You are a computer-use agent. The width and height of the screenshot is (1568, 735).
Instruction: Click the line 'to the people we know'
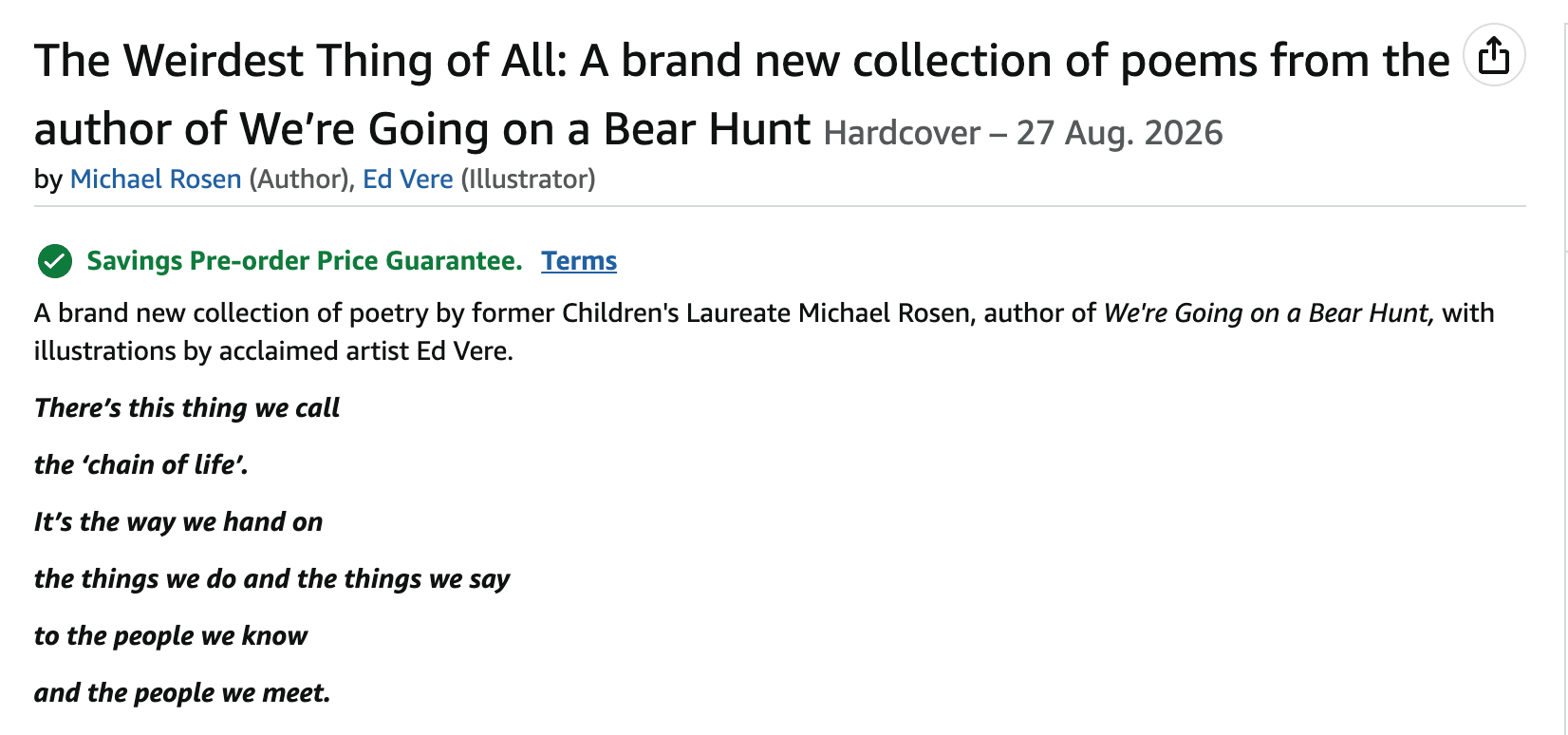click(171, 636)
